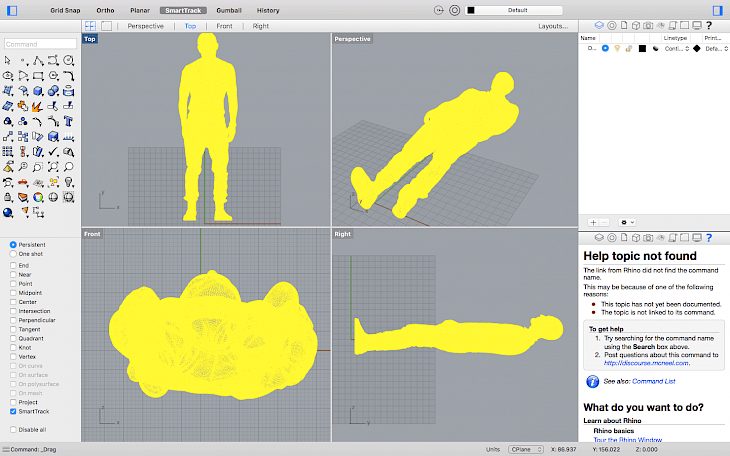Click the red car icon

point(23,182)
